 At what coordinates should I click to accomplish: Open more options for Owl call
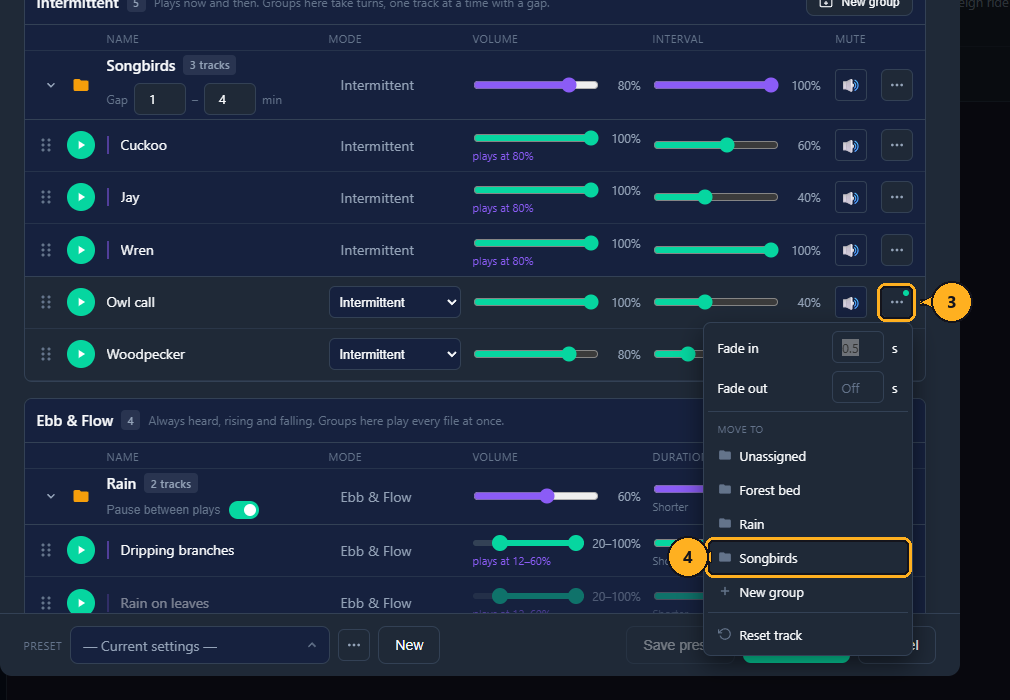[x=896, y=302]
